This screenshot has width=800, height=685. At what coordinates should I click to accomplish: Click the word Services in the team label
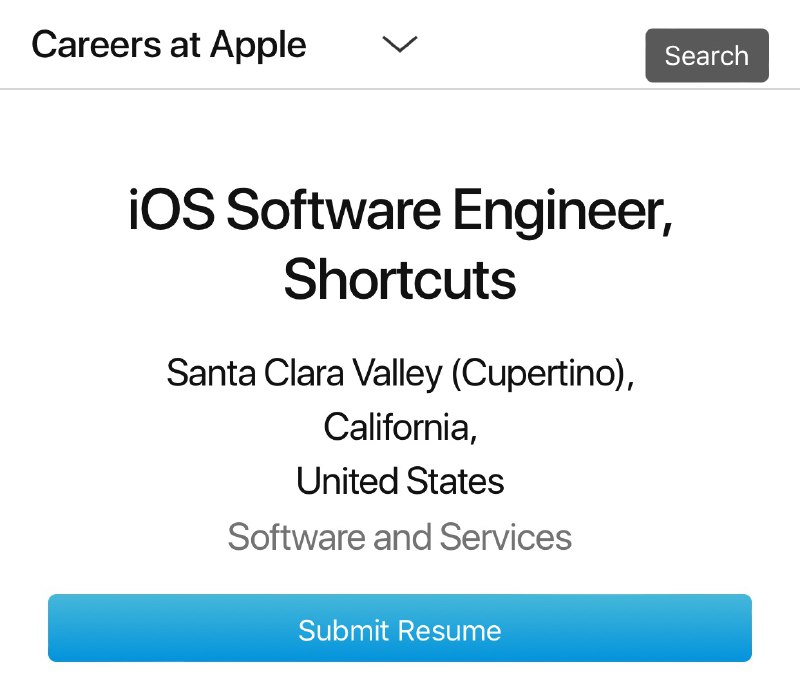506,537
